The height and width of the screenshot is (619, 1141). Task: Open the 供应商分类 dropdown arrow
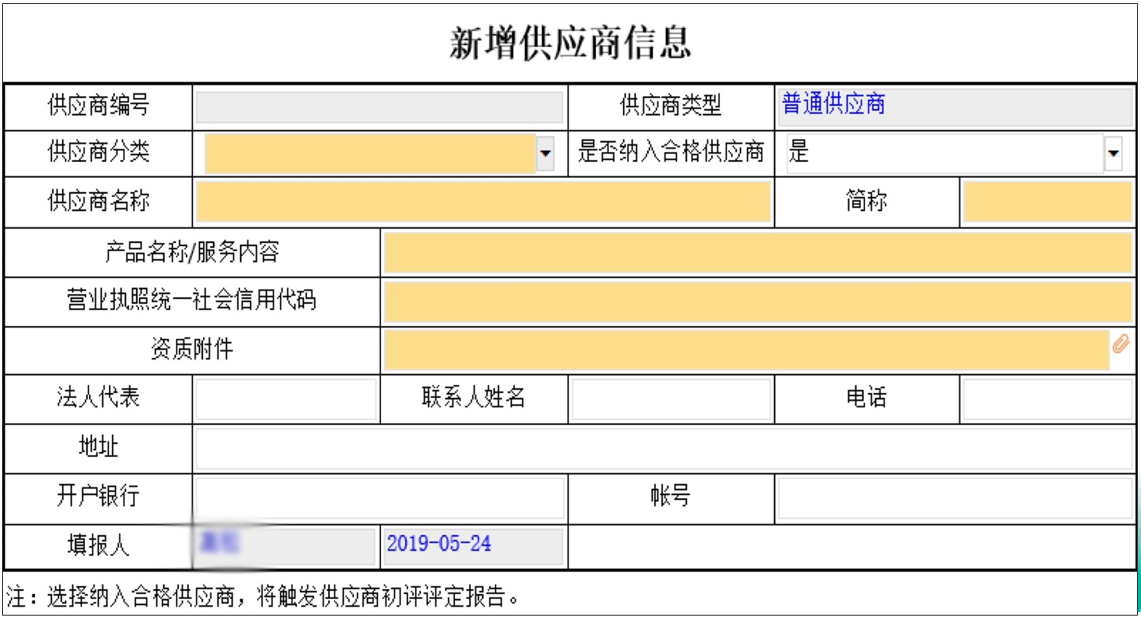coord(545,153)
